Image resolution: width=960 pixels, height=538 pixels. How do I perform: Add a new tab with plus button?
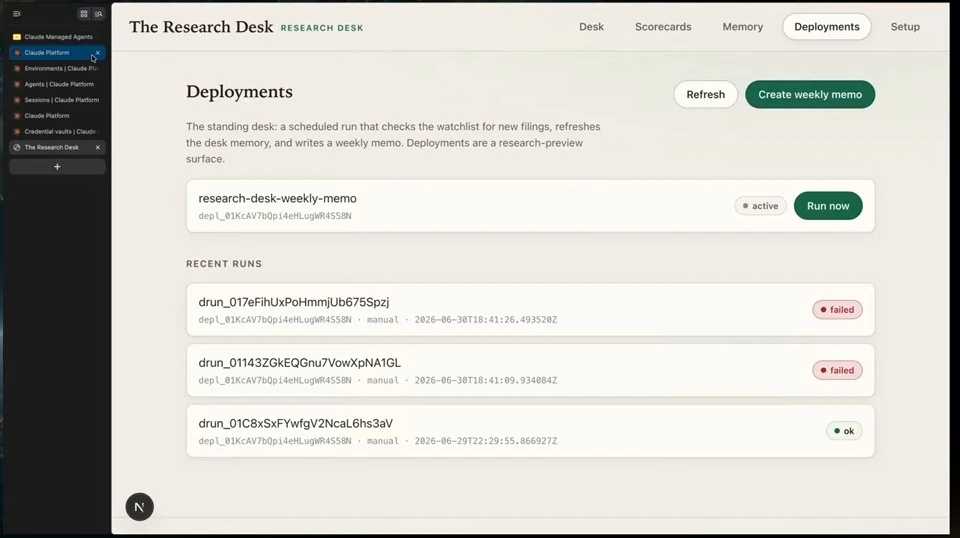(x=57, y=166)
